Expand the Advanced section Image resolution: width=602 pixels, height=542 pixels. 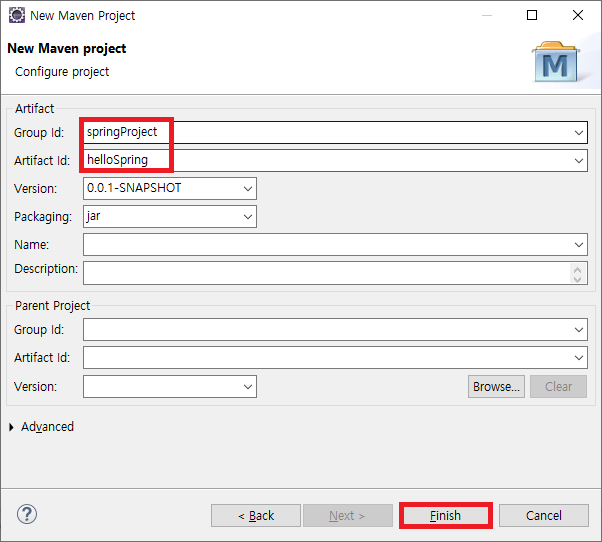11,427
